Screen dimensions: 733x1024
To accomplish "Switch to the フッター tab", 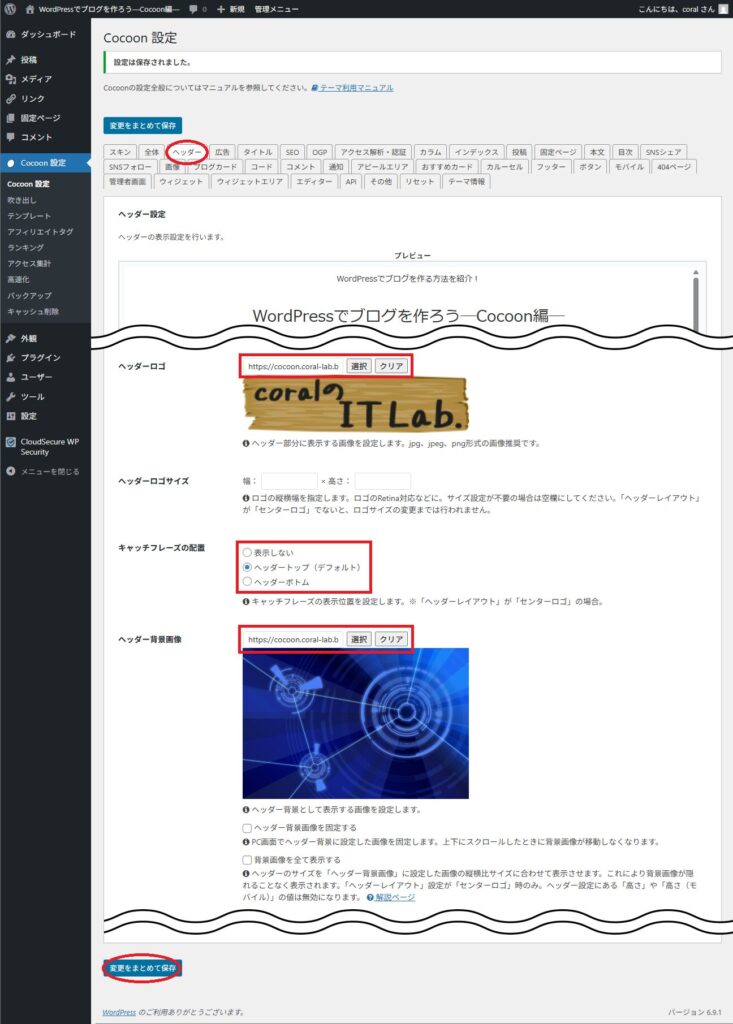I will tap(551, 167).
